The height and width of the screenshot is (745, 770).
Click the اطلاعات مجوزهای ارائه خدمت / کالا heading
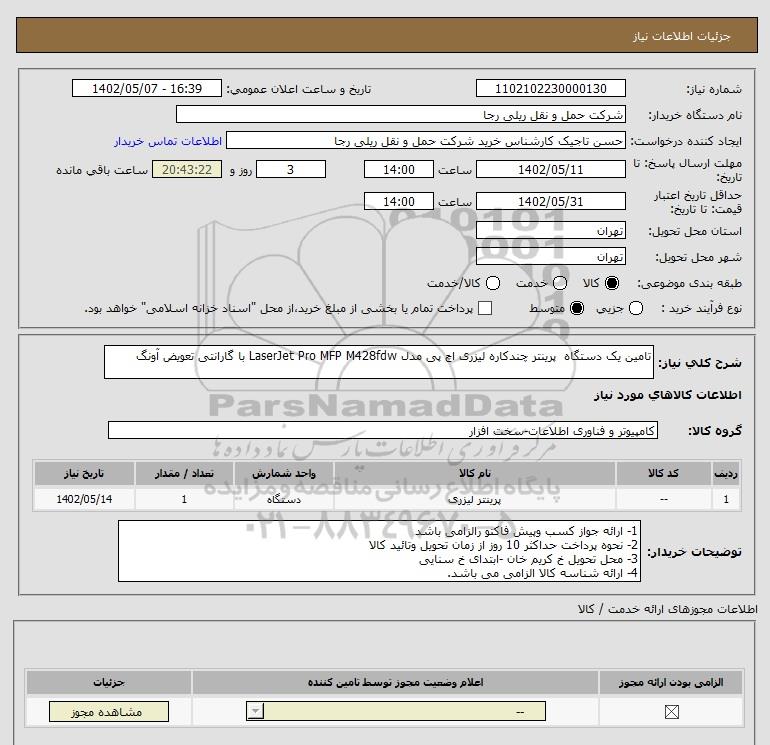pos(667,609)
